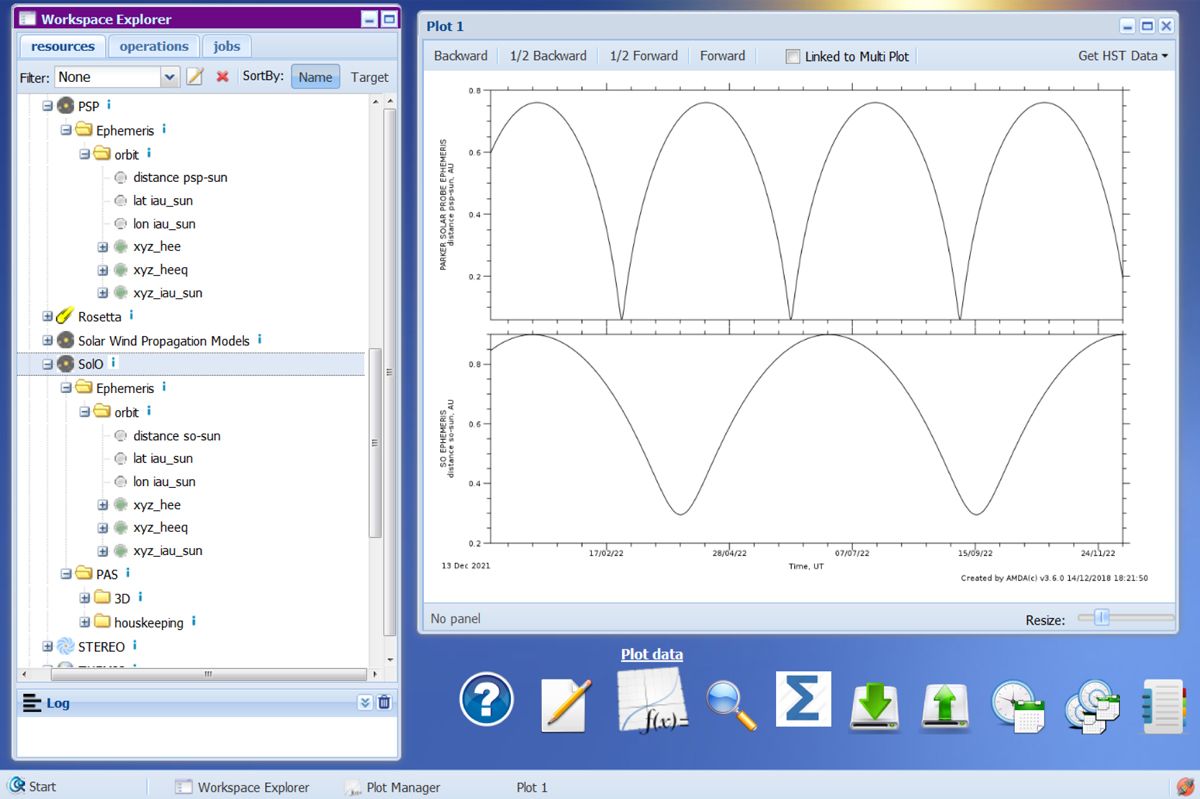Toggle SortBy Target button
This screenshot has width=1200, height=799.
click(x=369, y=77)
